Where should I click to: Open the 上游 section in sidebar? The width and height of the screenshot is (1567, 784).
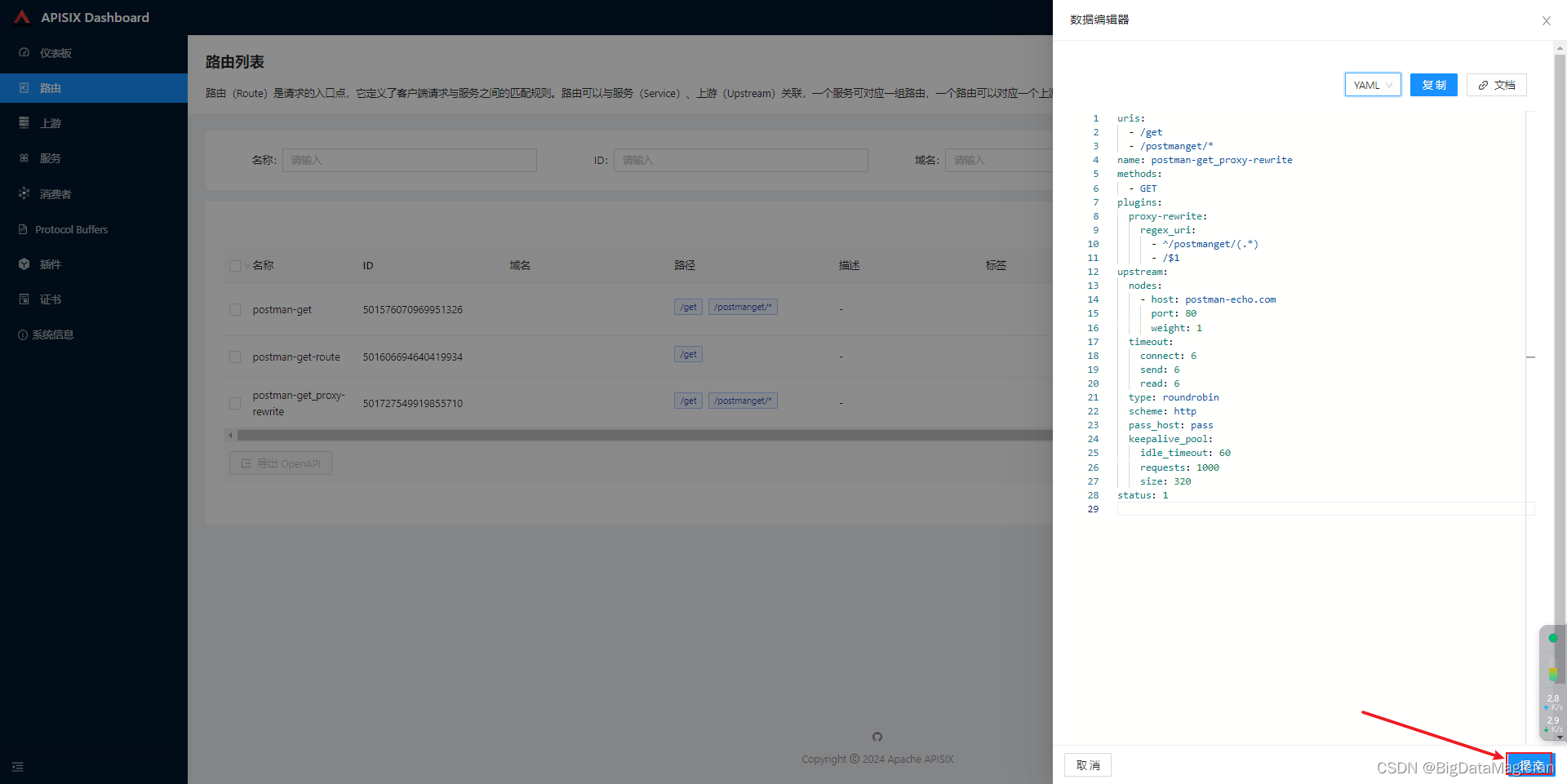(51, 122)
